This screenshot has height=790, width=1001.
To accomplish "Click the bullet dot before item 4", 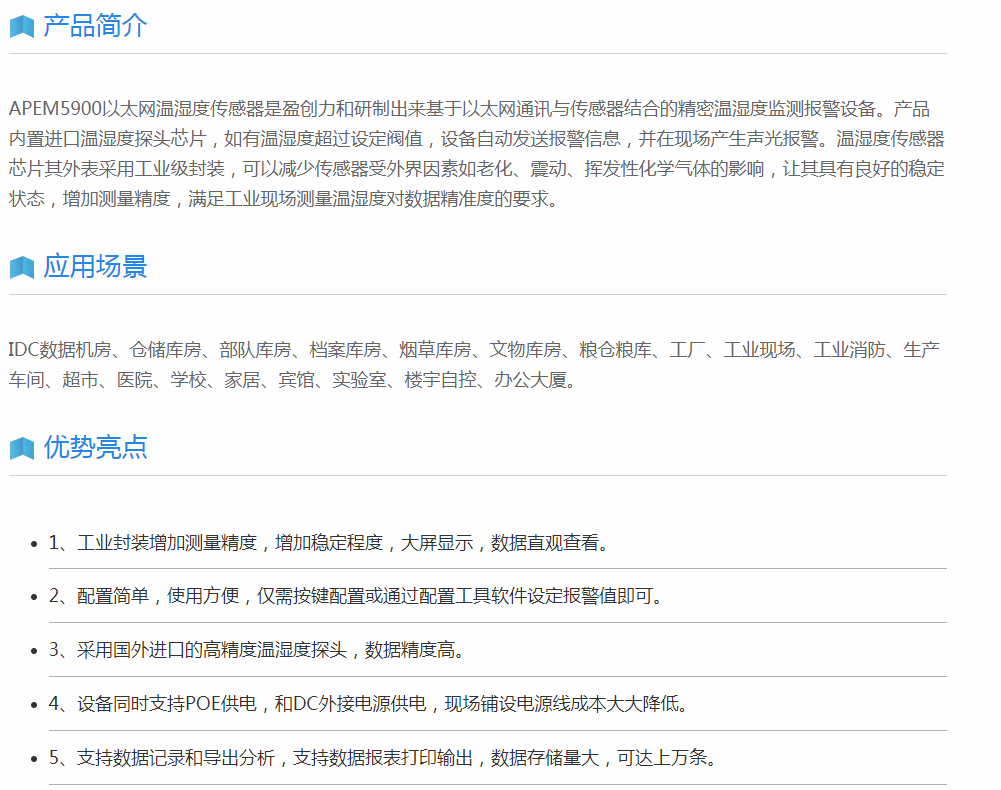I will (x=35, y=705).
